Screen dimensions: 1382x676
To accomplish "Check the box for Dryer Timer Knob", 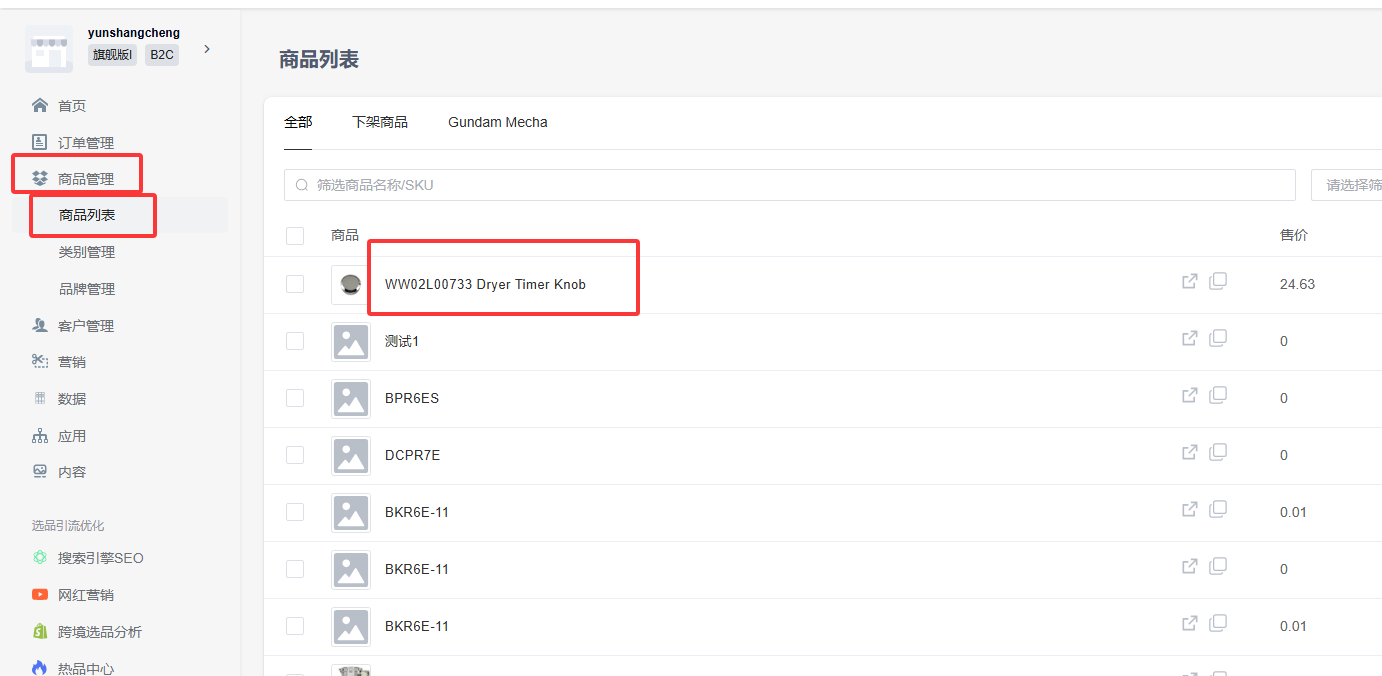I will click(x=295, y=284).
